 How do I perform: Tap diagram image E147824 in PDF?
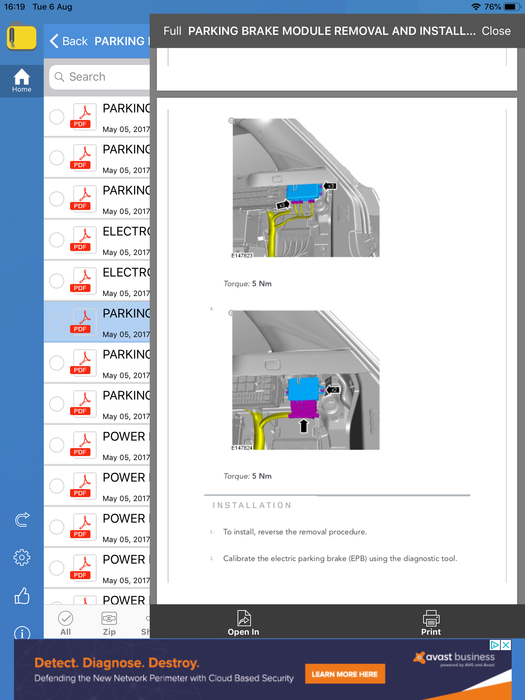click(x=306, y=380)
